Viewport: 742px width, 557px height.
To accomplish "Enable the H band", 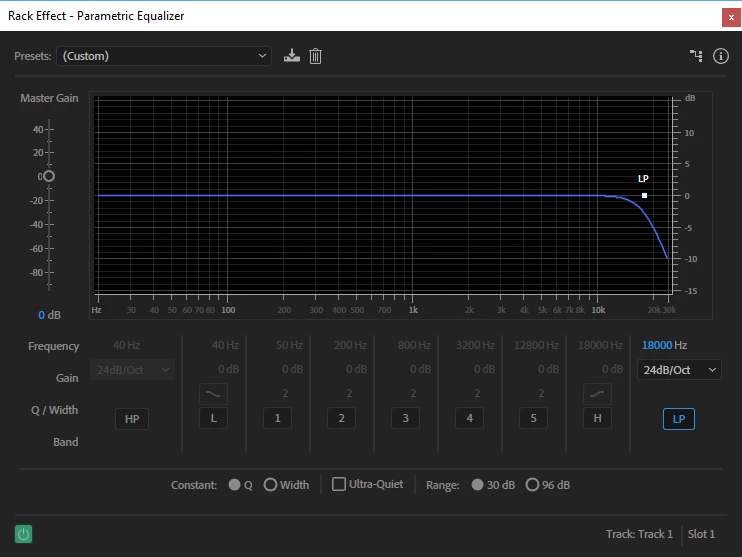I will tap(597, 418).
